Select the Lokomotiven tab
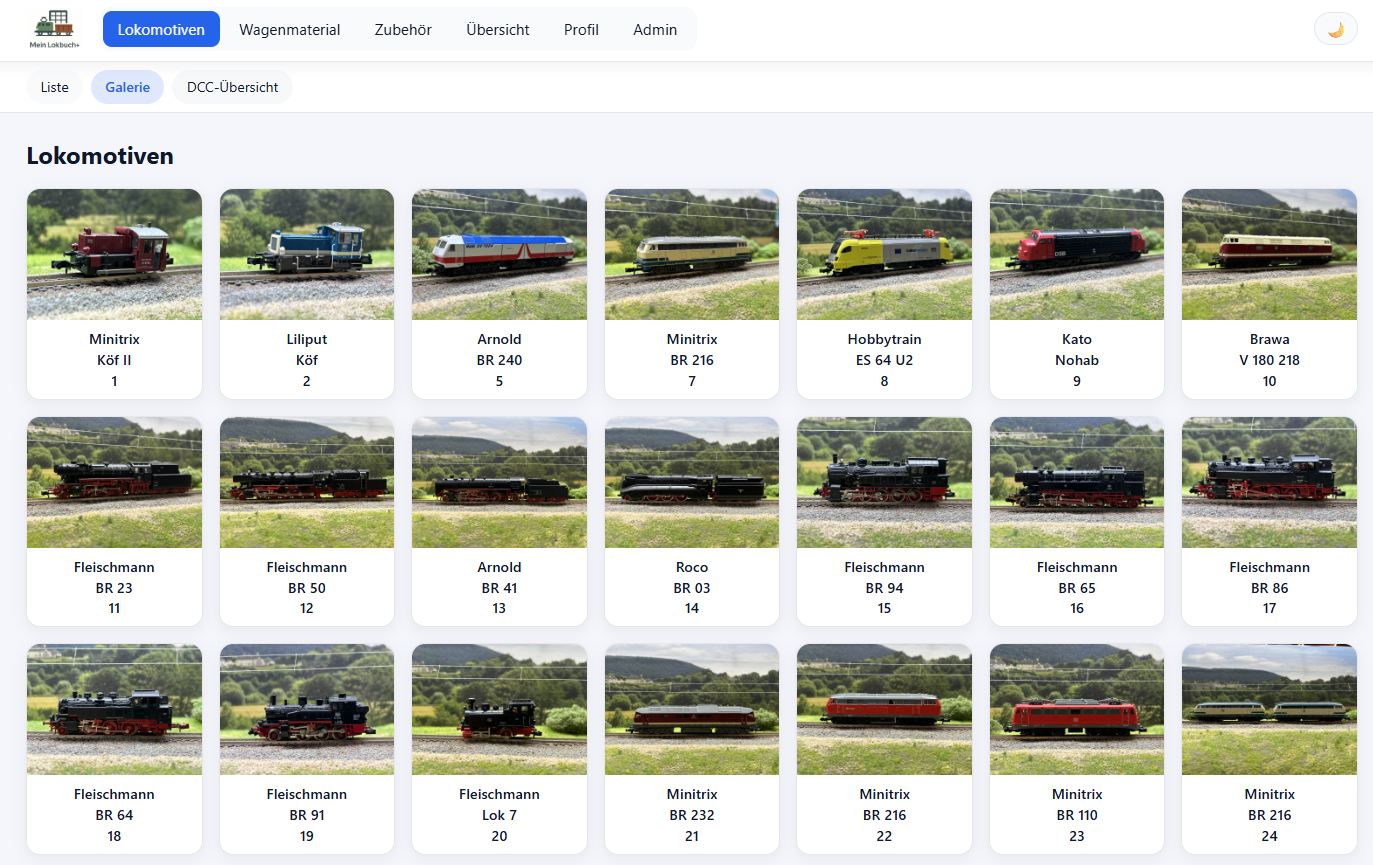The width and height of the screenshot is (1373, 865). [x=161, y=30]
